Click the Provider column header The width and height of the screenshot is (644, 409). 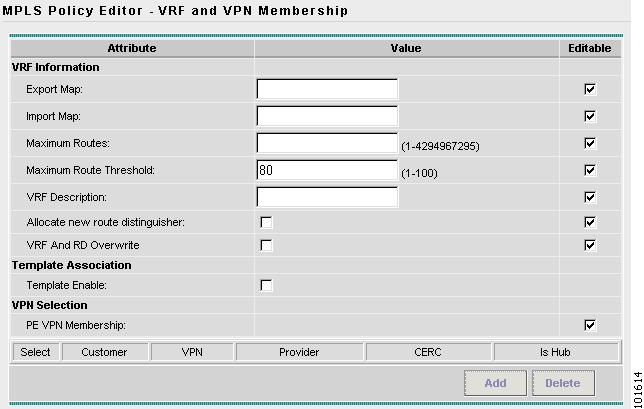click(299, 352)
